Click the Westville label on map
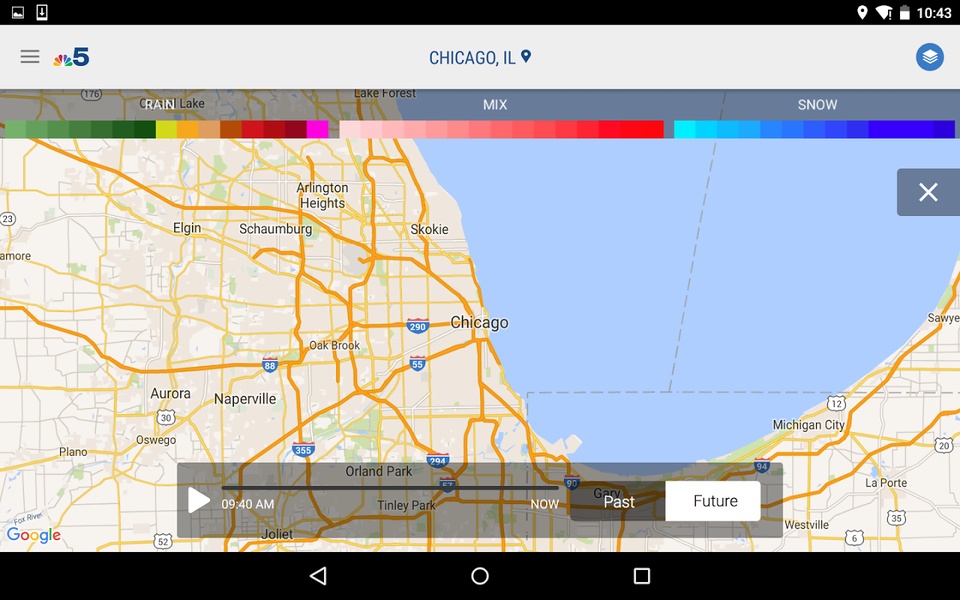The image size is (960, 600). click(x=806, y=525)
